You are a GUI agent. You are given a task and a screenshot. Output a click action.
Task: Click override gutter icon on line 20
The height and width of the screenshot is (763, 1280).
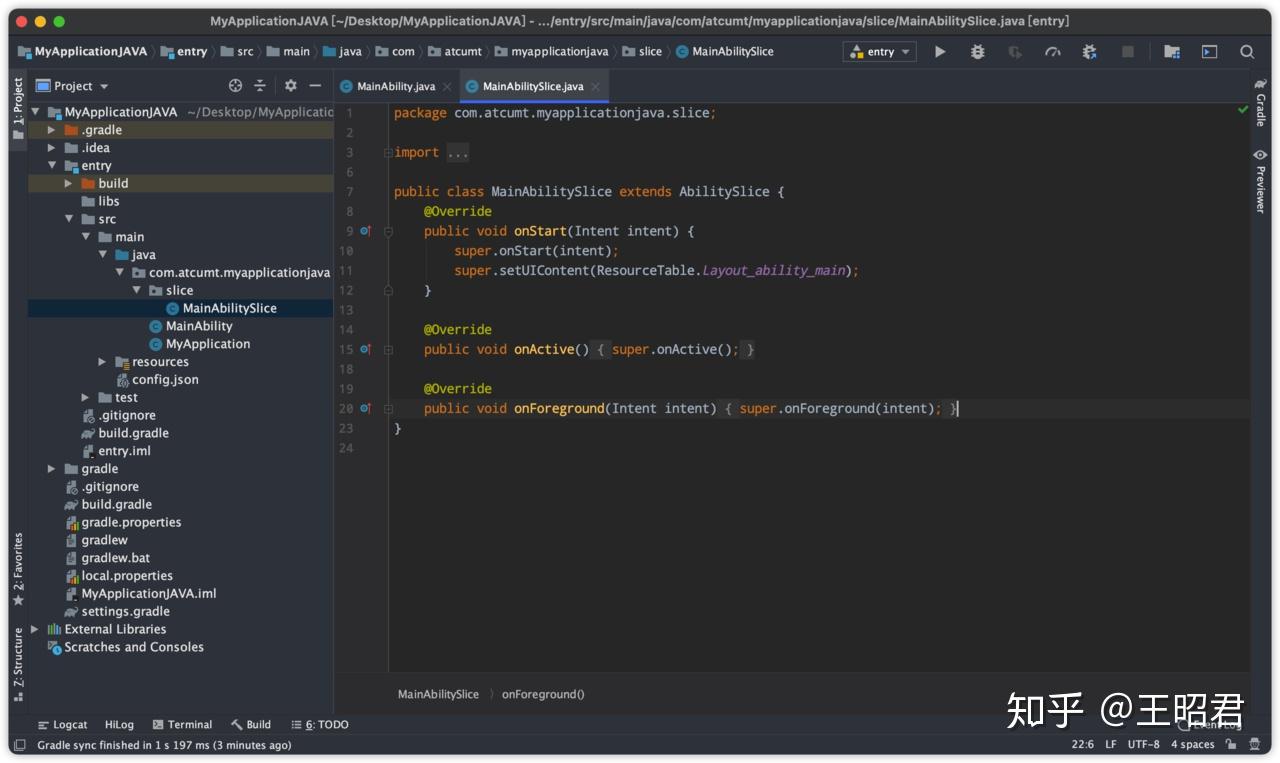coord(365,408)
